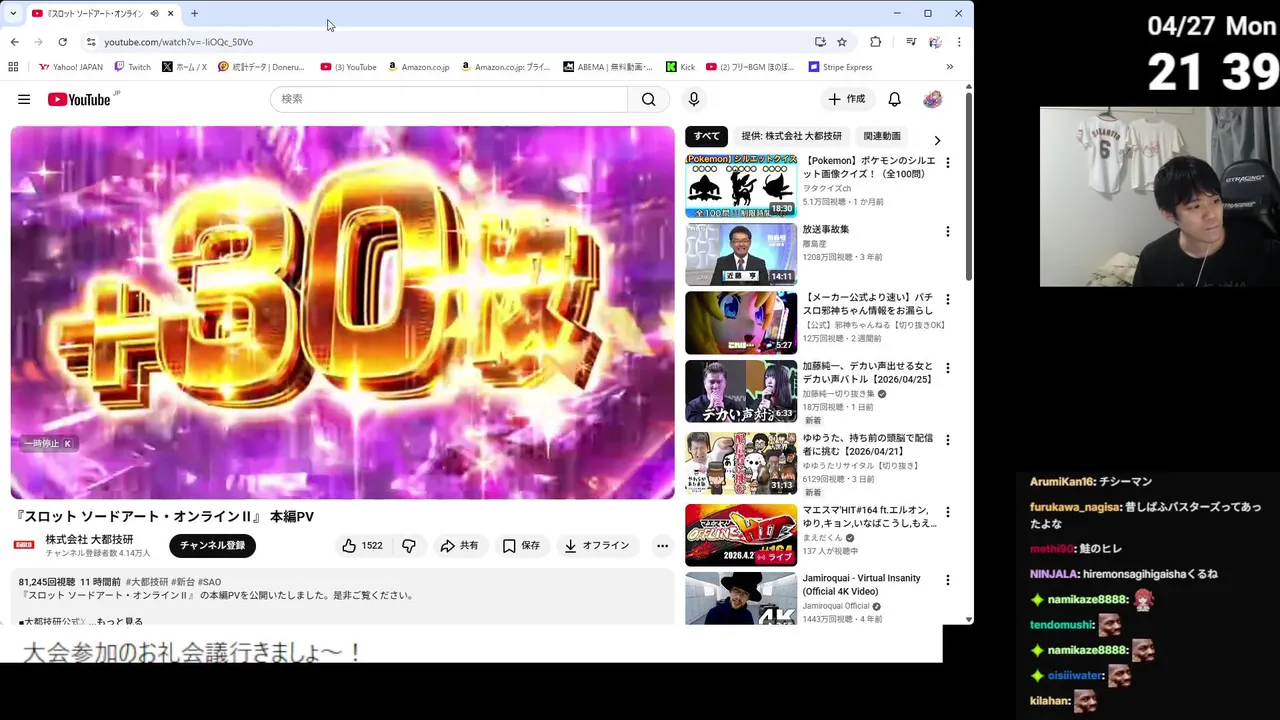The height and width of the screenshot is (720, 1280).
Task: Open more actions menu beside オフライン
Action: [662, 546]
